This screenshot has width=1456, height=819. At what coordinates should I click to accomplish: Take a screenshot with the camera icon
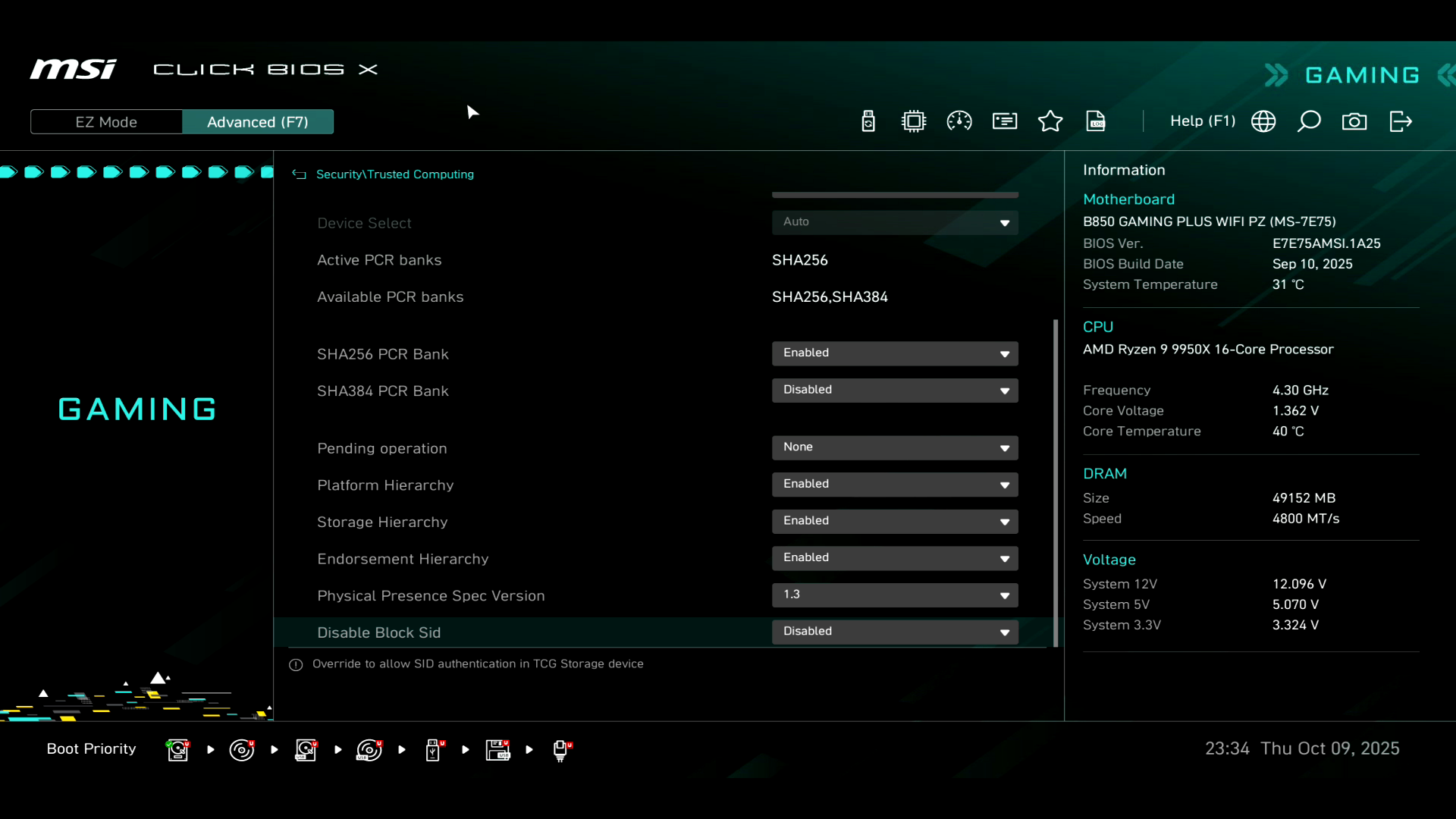1354,121
